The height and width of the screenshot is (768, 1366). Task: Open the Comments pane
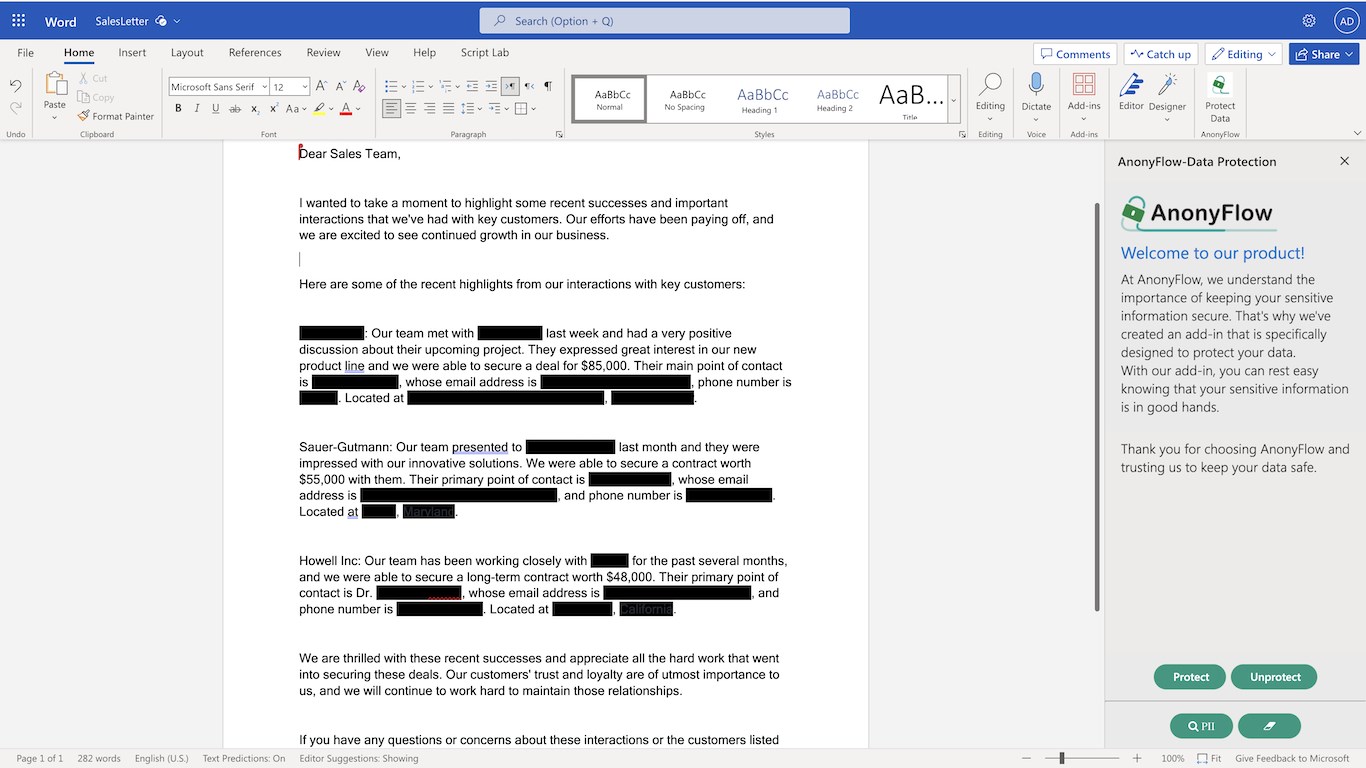1075,54
